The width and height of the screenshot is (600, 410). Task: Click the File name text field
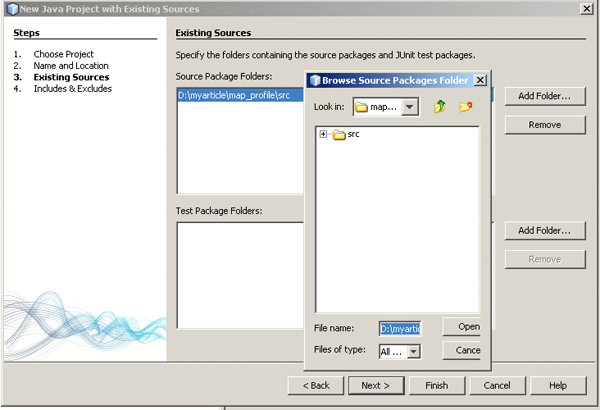pos(400,327)
